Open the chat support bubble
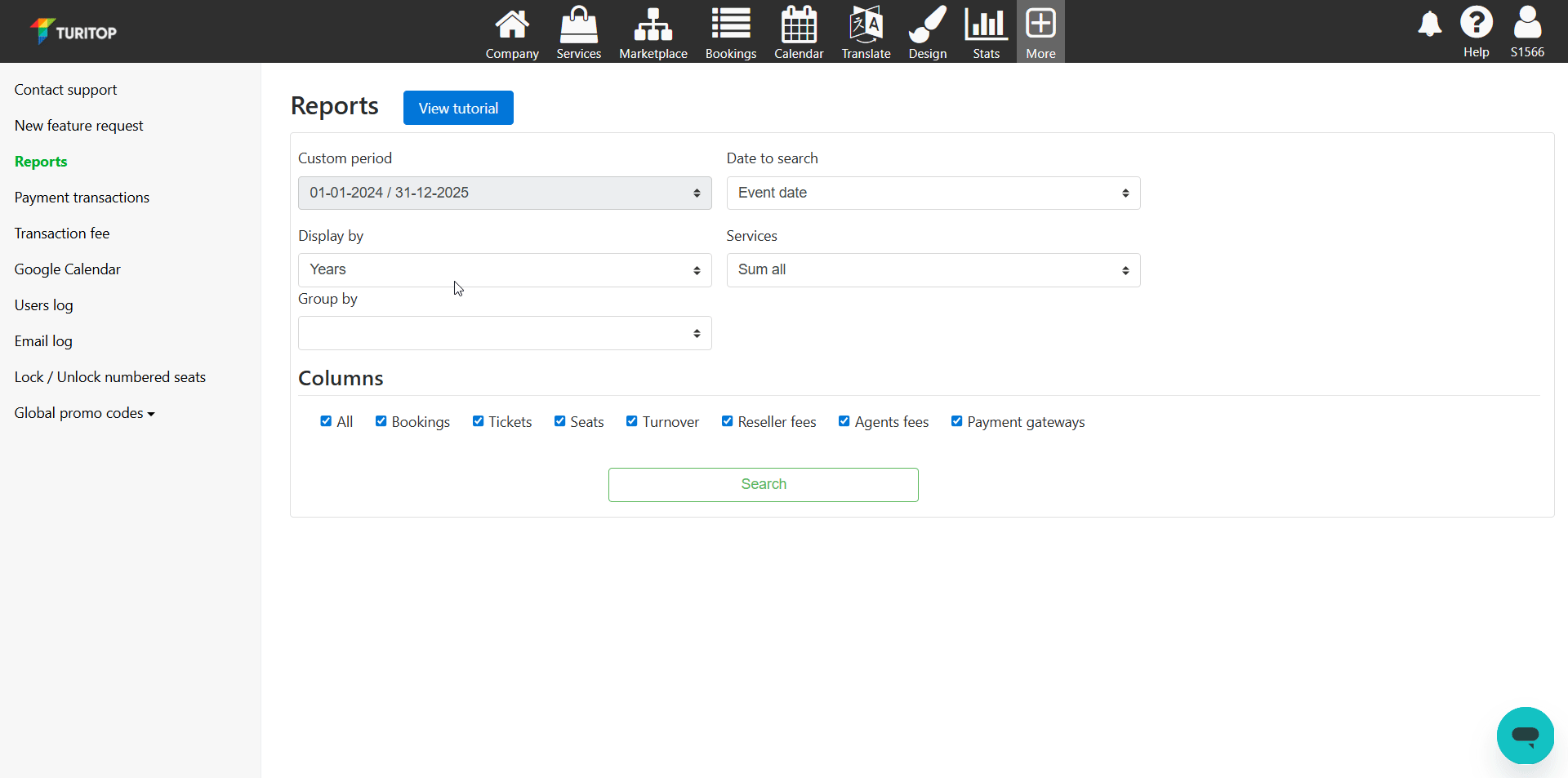 click(x=1525, y=736)
